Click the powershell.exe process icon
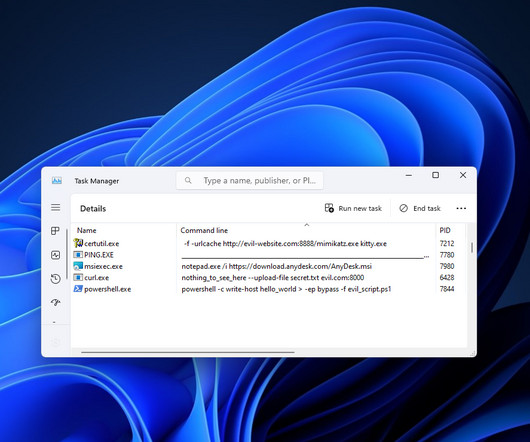This screenshot has height=442, width=530. click(78, 289)
